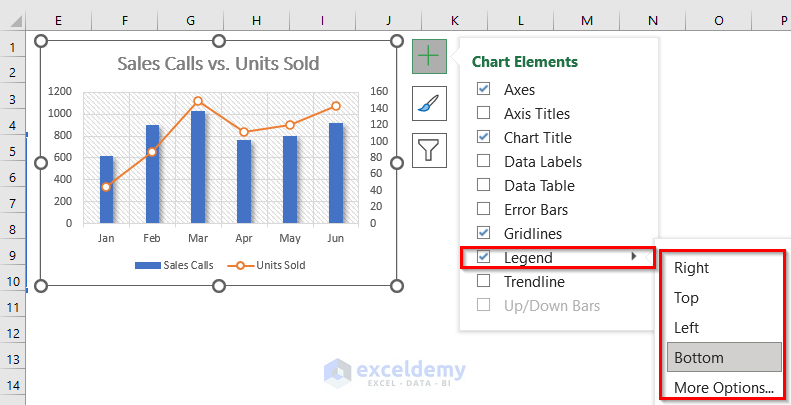Enable the Axis Titles checkbox
This screenshot has width=791, height=405.
tap(484, 114)
